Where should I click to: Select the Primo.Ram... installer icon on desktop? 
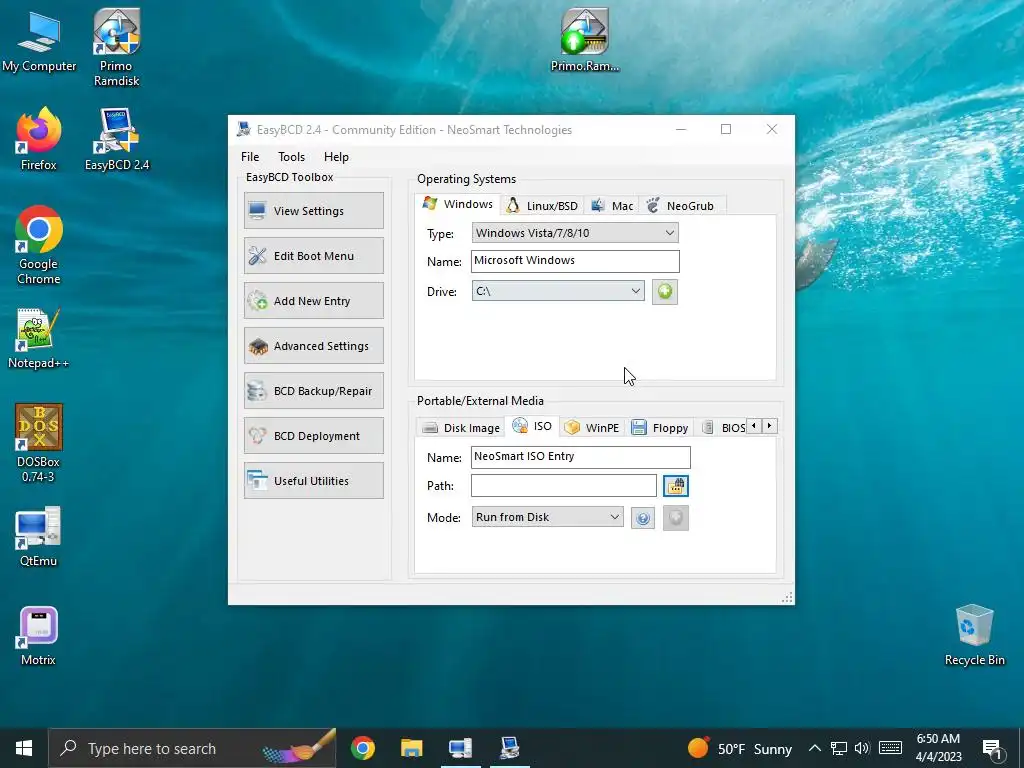(584, 40)
